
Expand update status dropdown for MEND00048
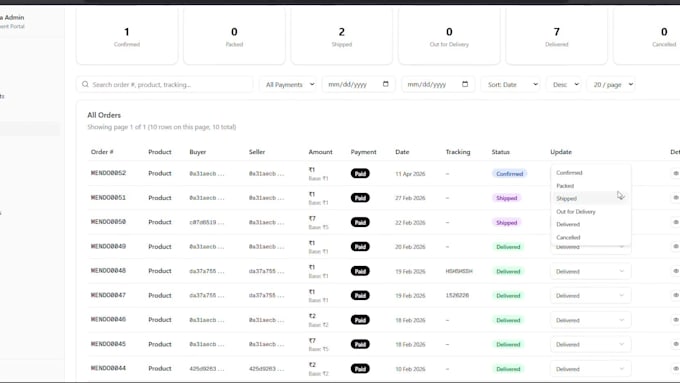[590, 272]
